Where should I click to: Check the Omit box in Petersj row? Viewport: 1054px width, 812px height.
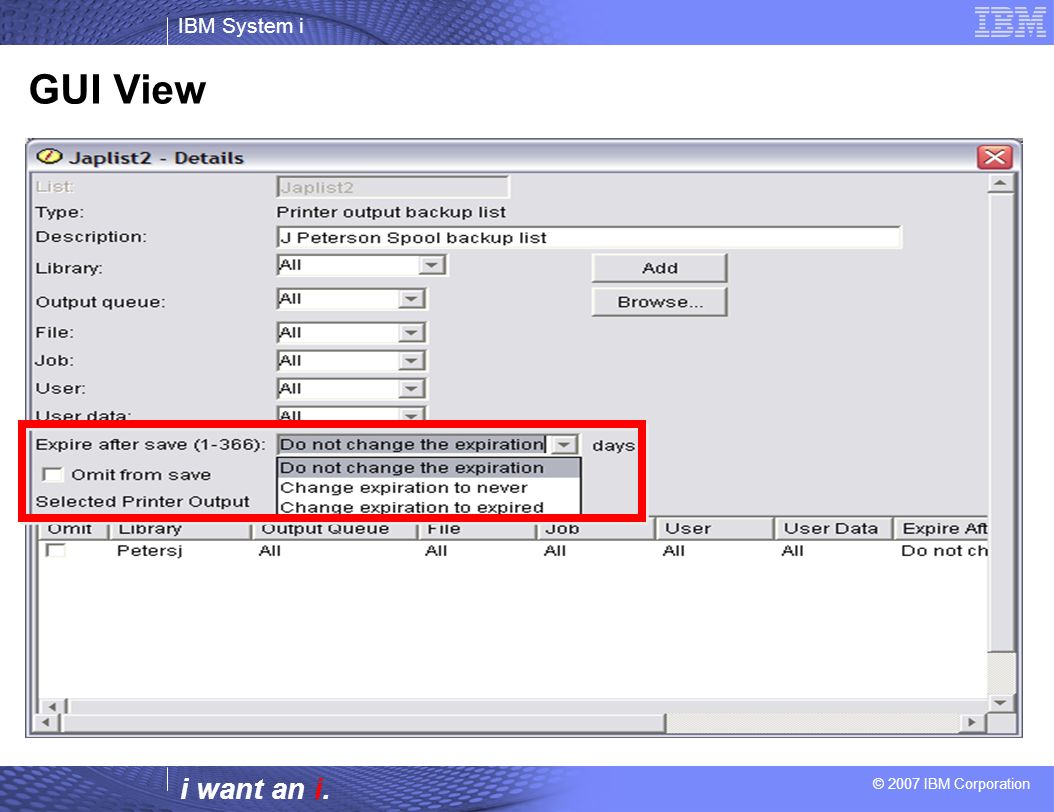55,550
